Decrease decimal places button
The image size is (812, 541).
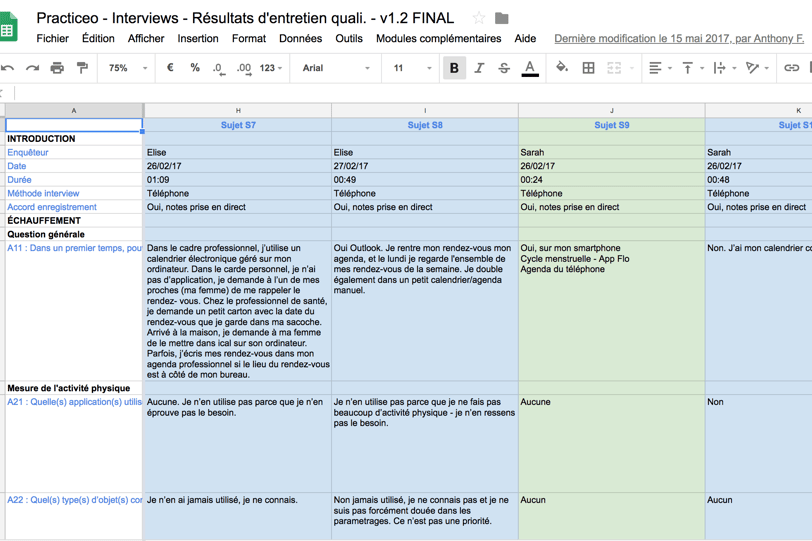pos(219,68)
